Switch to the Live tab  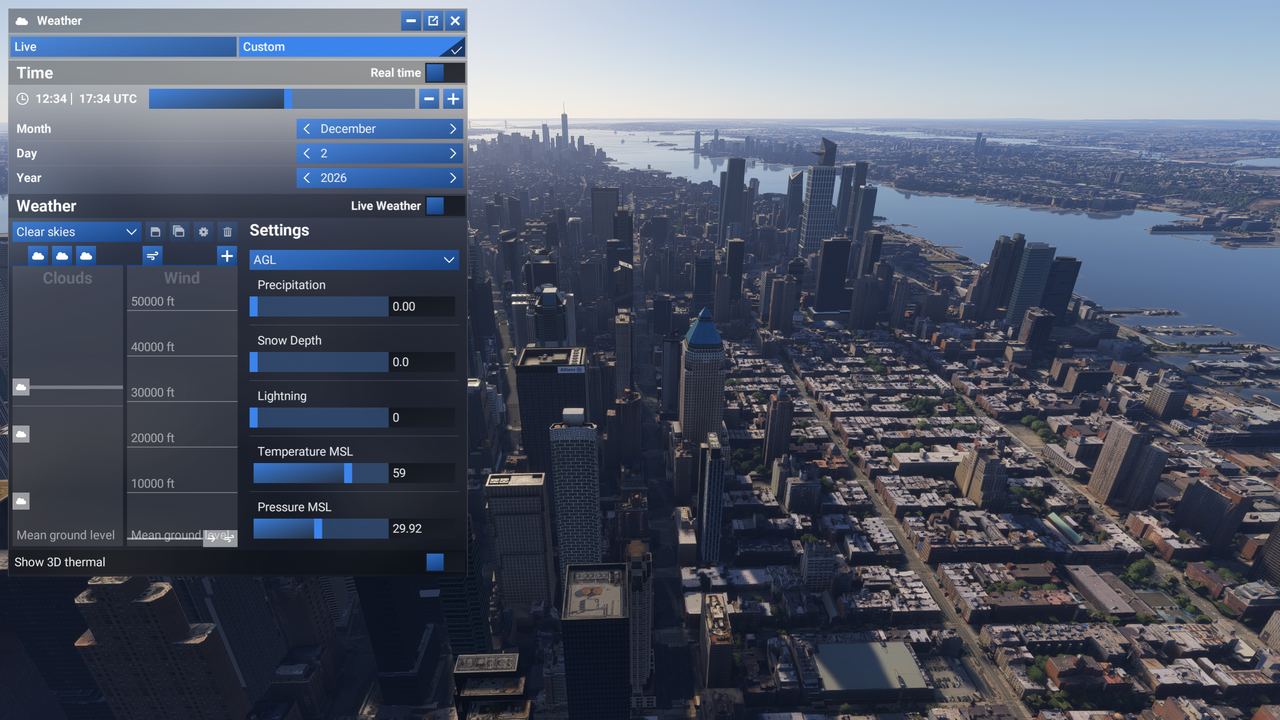pyautogui.click(x=124, y=47)
